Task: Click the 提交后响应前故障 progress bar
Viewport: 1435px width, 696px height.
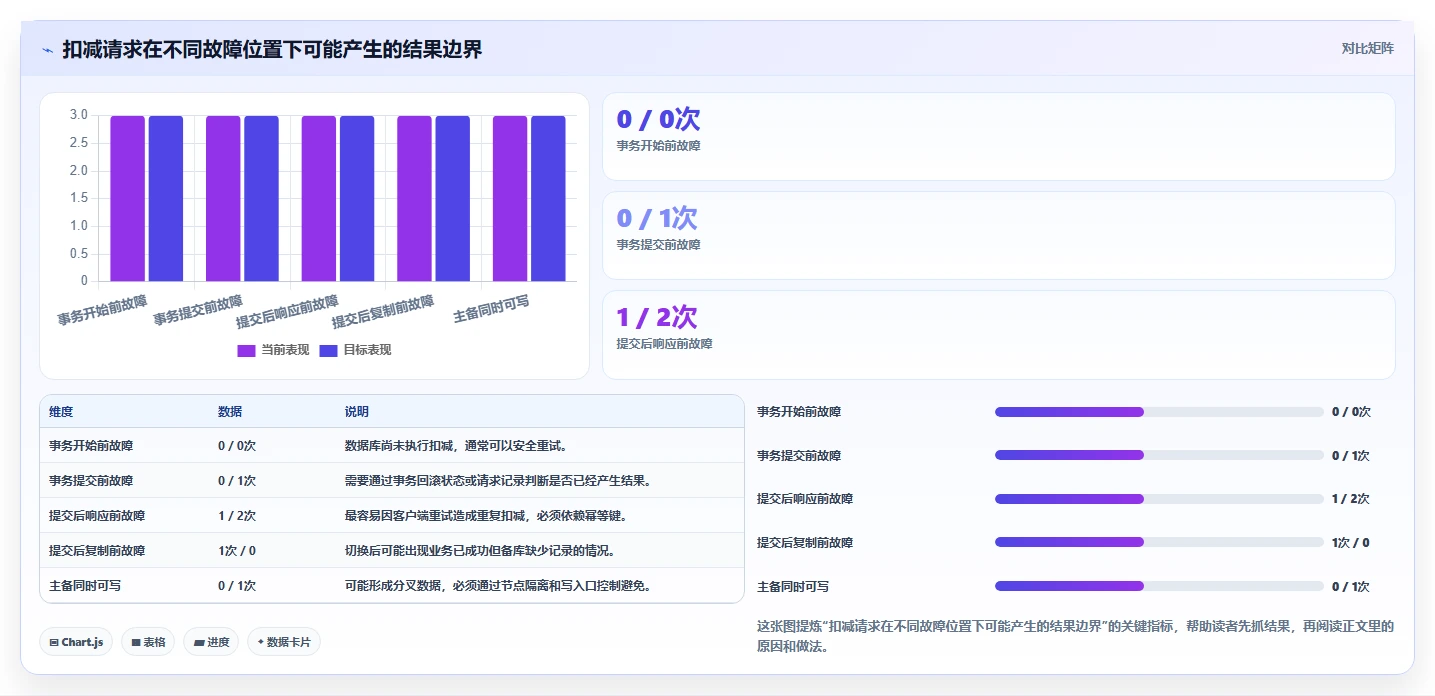Action: pyautogui.click(x=1159, y=499)
